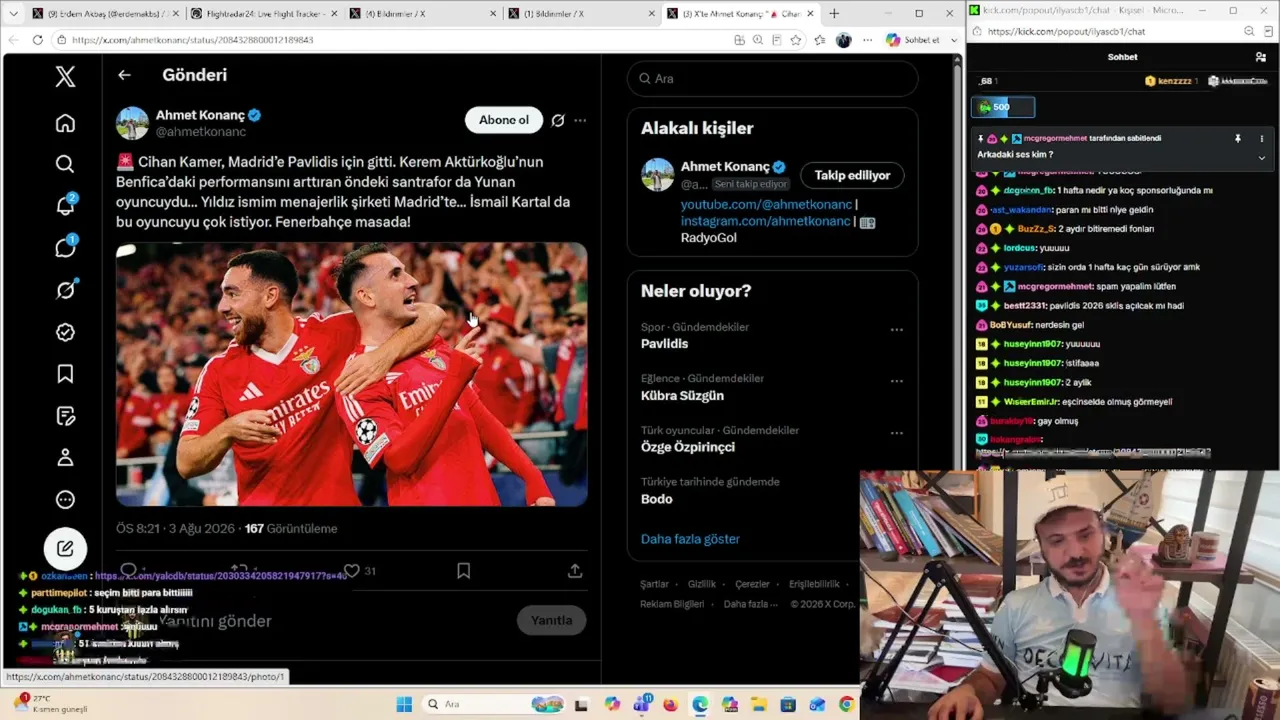Open the Pavlidis trending topic
The width and height of the screenshot is (1280, 720).
tap(665, 343)
